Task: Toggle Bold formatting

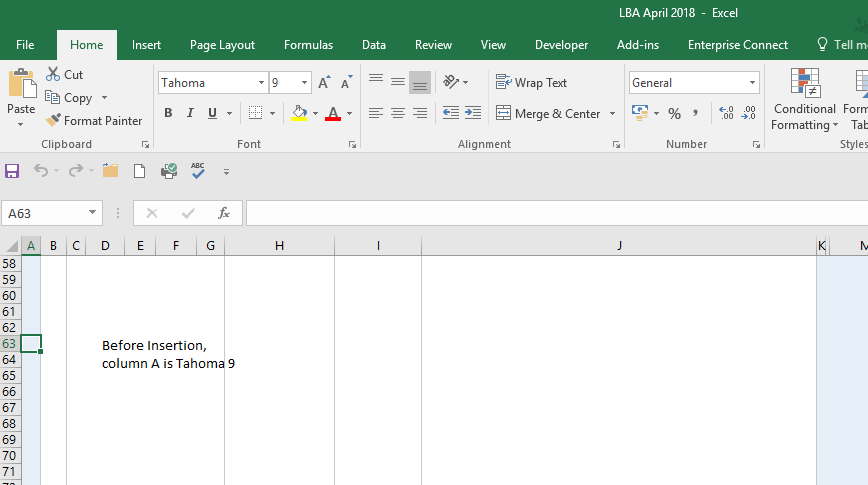Action: pyautogui.click(x=168, y=113)
